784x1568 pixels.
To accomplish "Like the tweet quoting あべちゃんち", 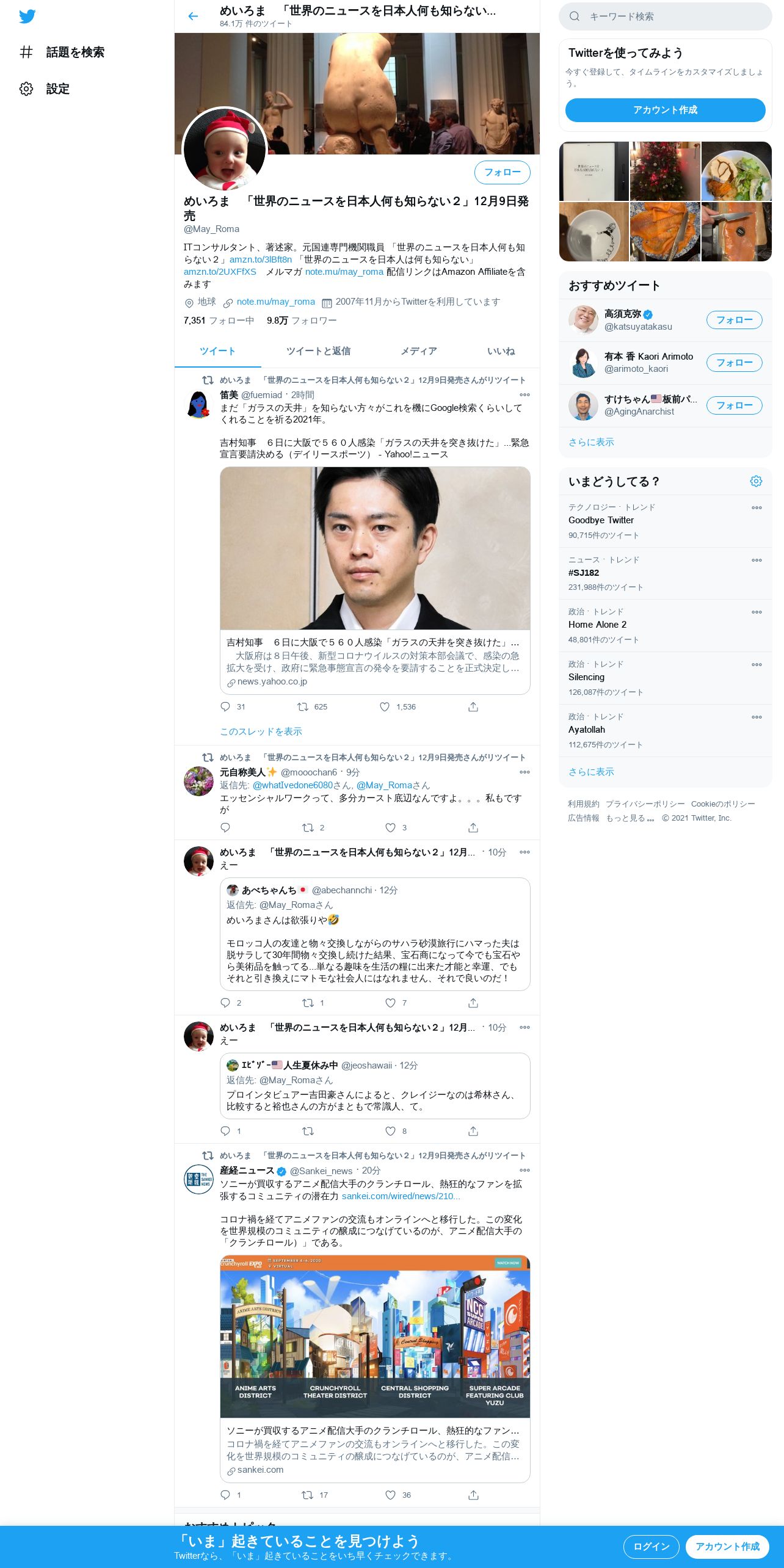I will click(x=390, y=1003).
